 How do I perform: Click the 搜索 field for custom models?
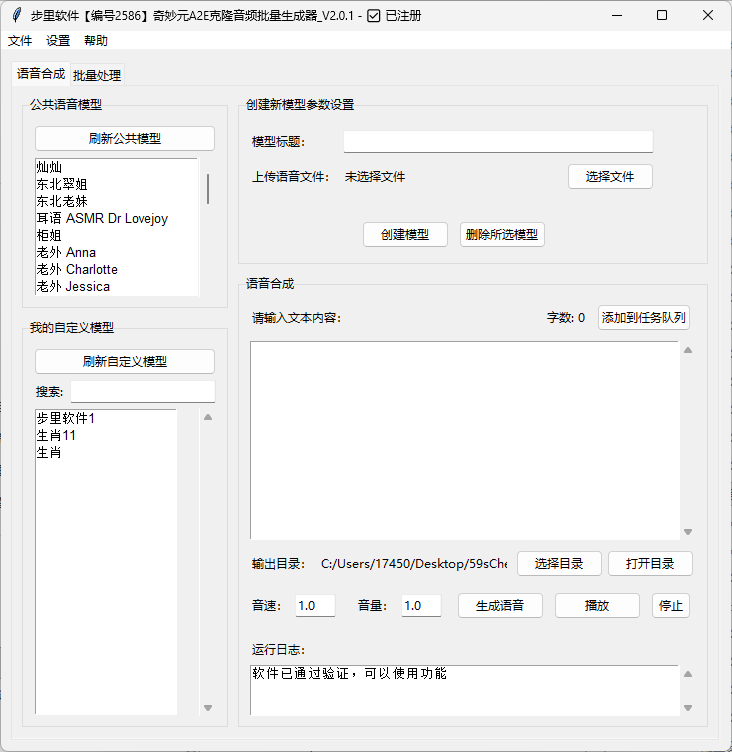pyautogui.click(x=142, y=391)
